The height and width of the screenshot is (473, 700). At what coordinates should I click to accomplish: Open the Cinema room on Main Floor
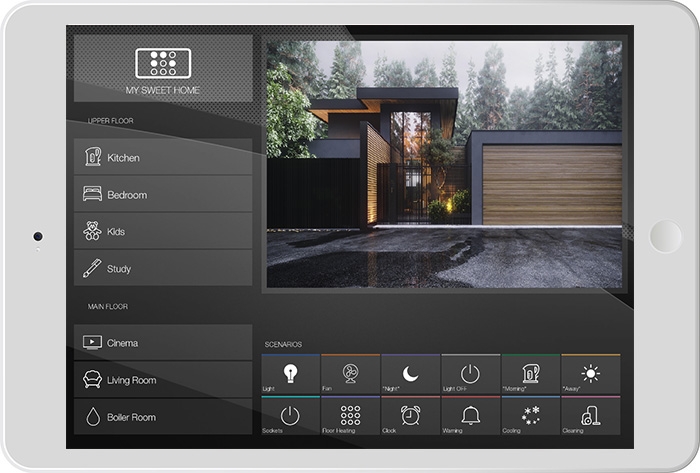[163, 343]
